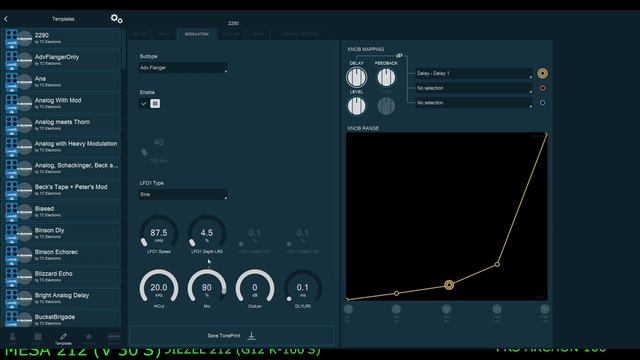Switch to the MODULATION tab

196,34
